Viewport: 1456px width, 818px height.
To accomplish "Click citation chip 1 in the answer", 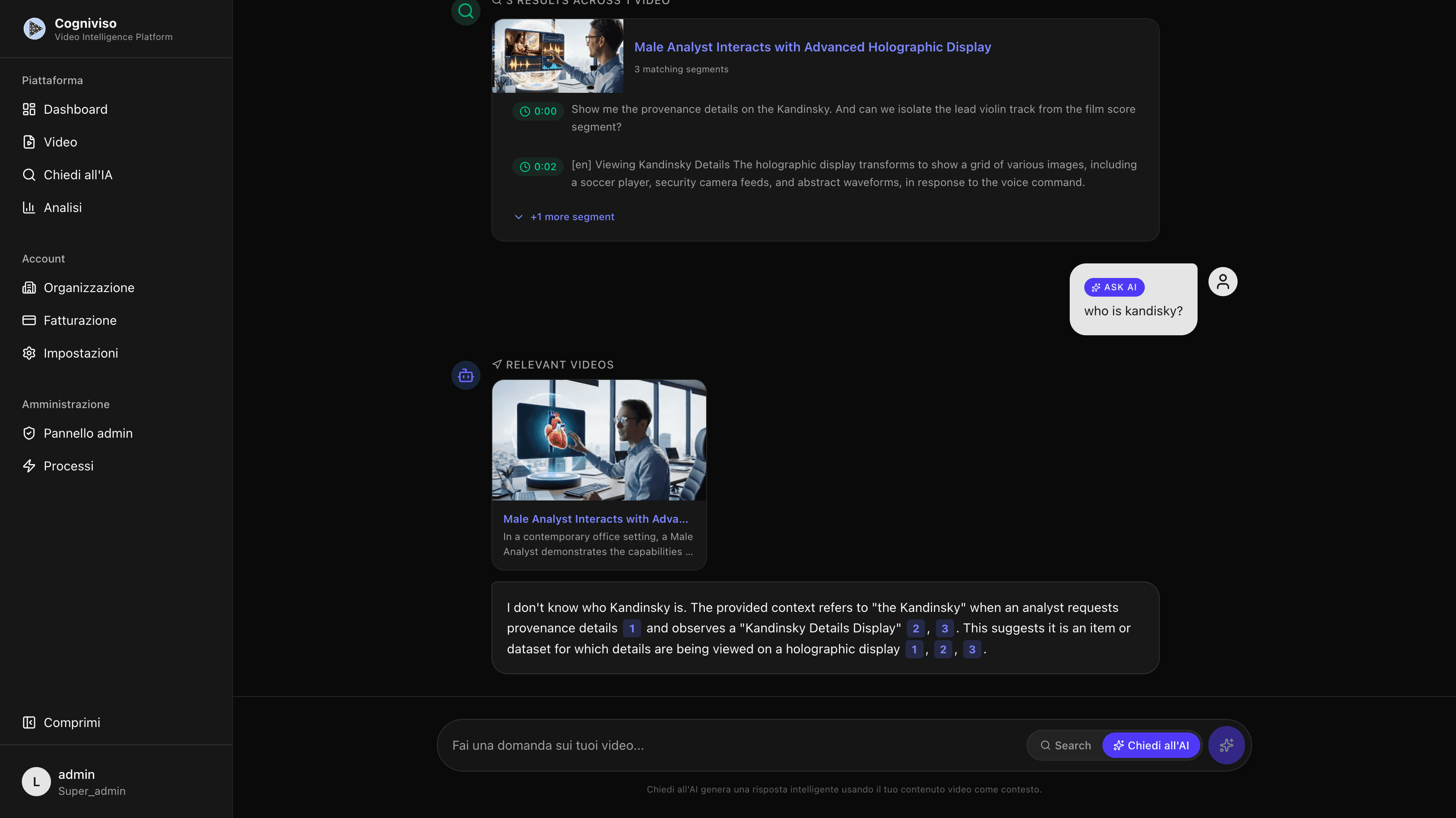I will click(632, 628).
